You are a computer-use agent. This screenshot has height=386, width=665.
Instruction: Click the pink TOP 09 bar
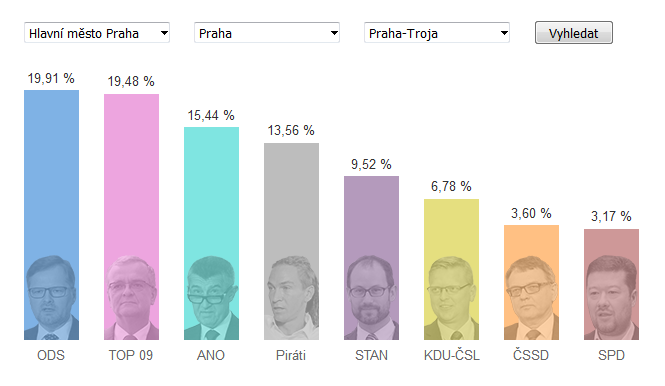131,174
